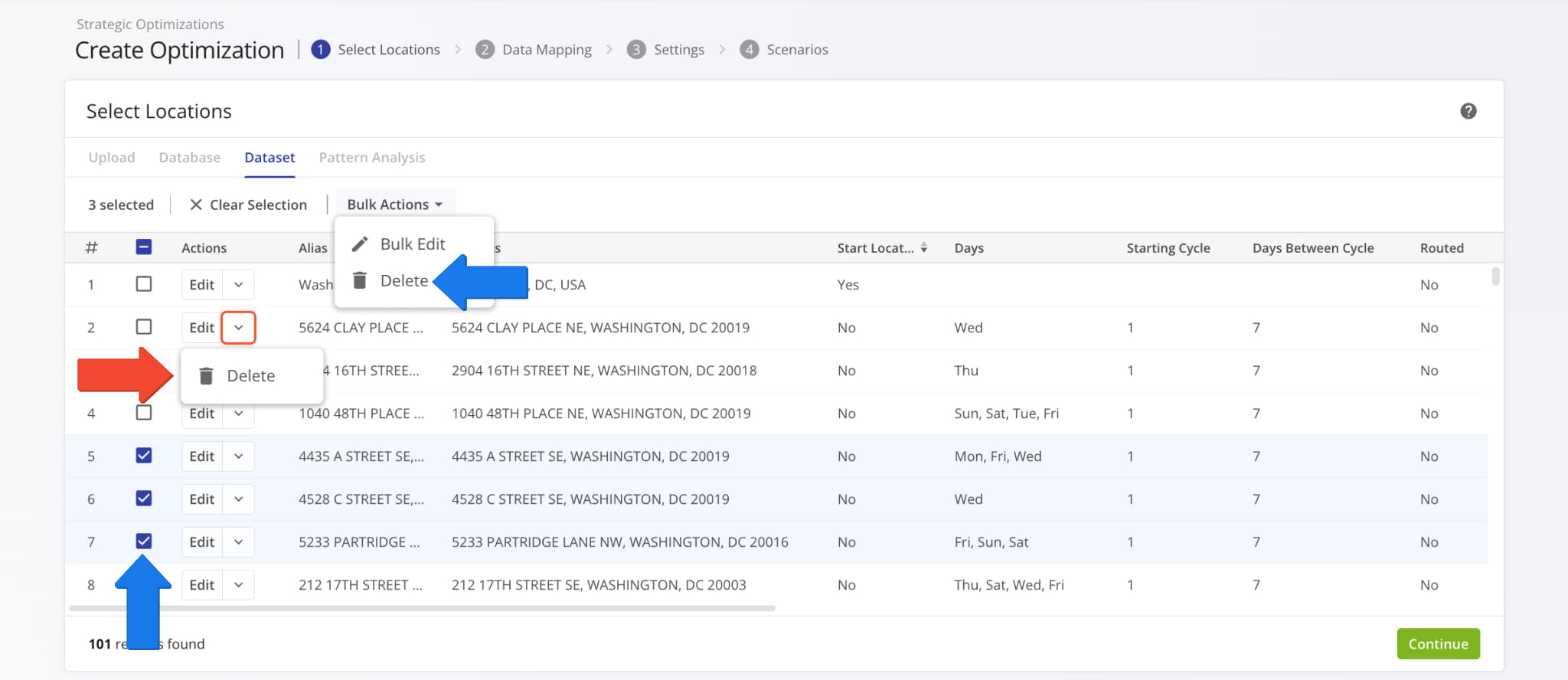Click the trash icon in Bulk Actions menu
The height and width of the screenshot is (680, 1568).
360,280
